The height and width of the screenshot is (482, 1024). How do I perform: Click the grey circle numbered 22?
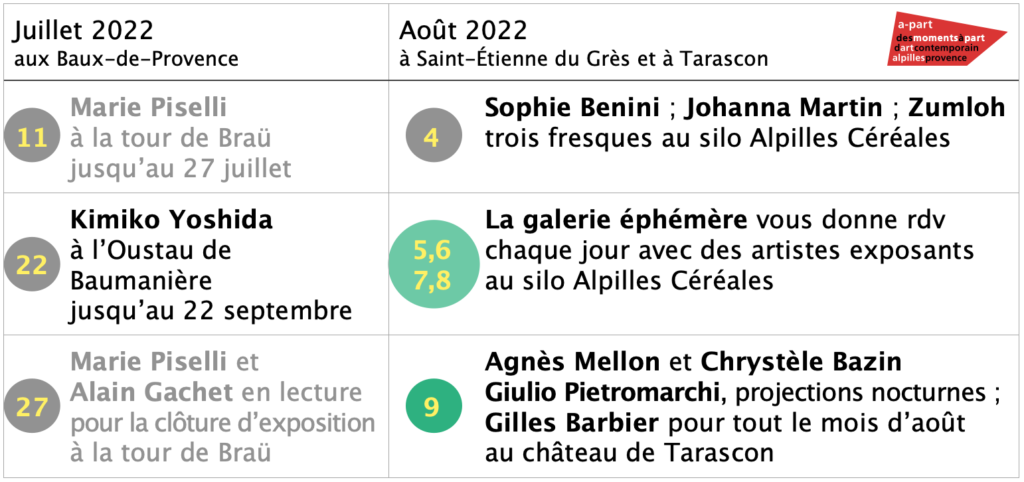pyautogui.click(x=31, y=265)
